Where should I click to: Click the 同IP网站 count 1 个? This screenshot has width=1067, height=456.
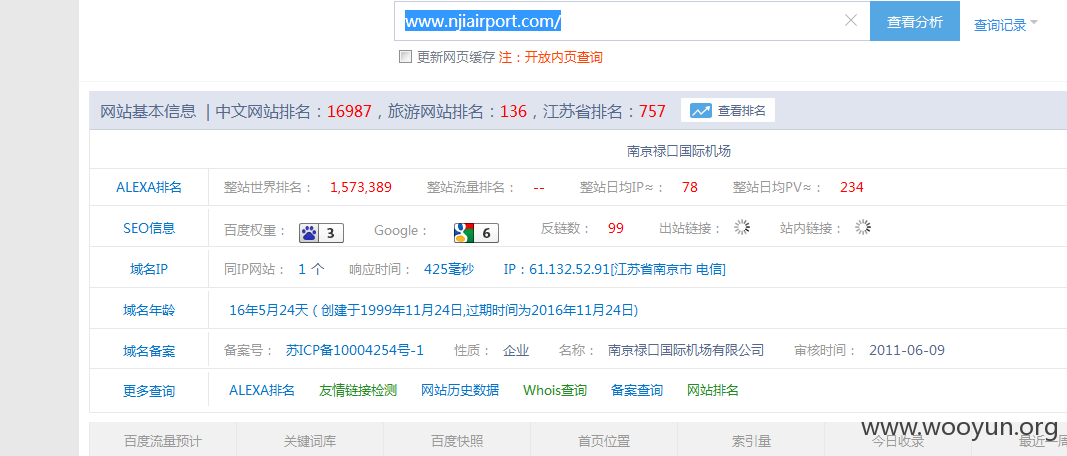pos(311,270)
